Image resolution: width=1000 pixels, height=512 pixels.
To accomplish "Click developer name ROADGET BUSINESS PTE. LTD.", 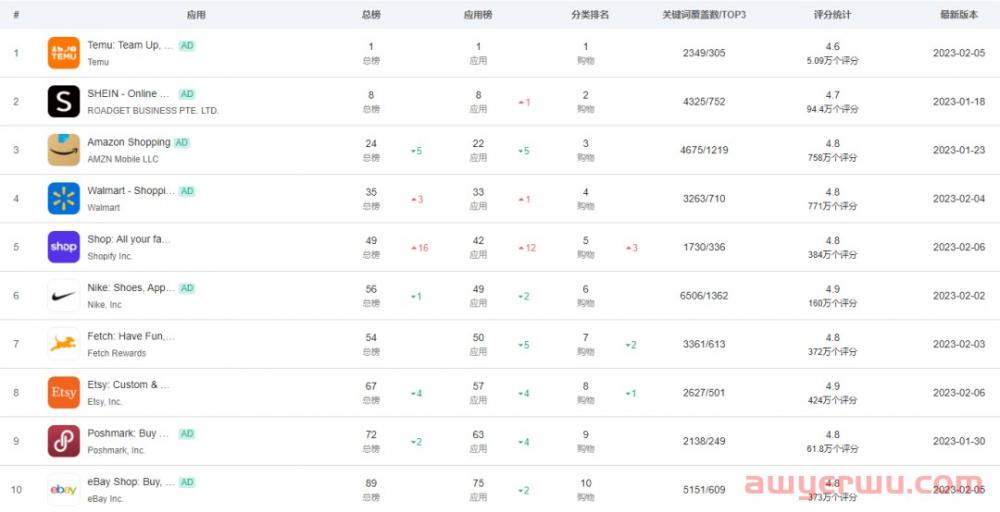I will pos(152,110).
